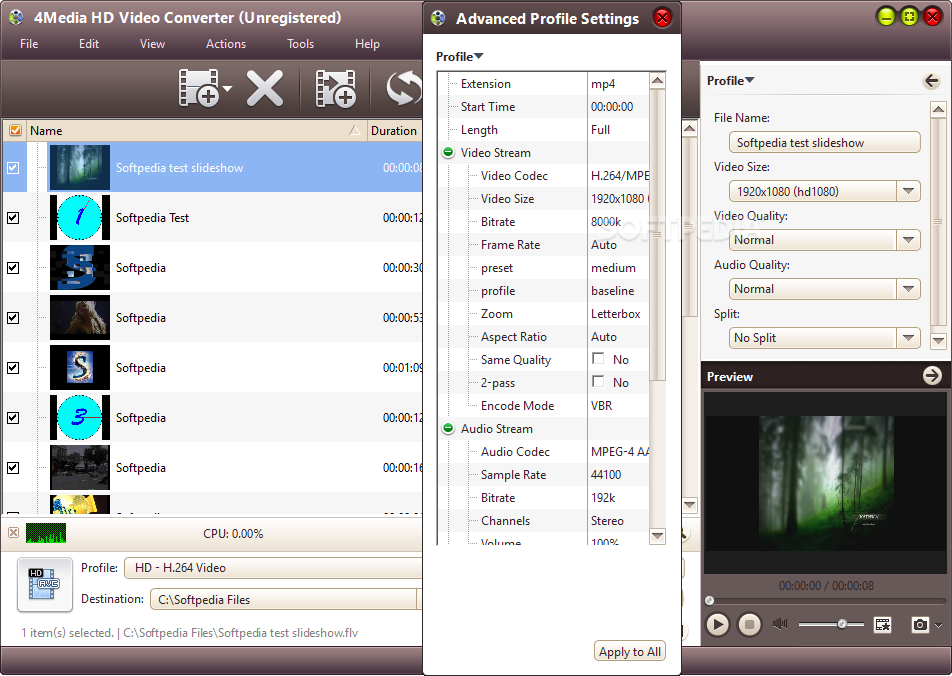This screenshot has height=676, width=952.
Task: Click the Video Codec H.264 value
Action: coord(619,176)
